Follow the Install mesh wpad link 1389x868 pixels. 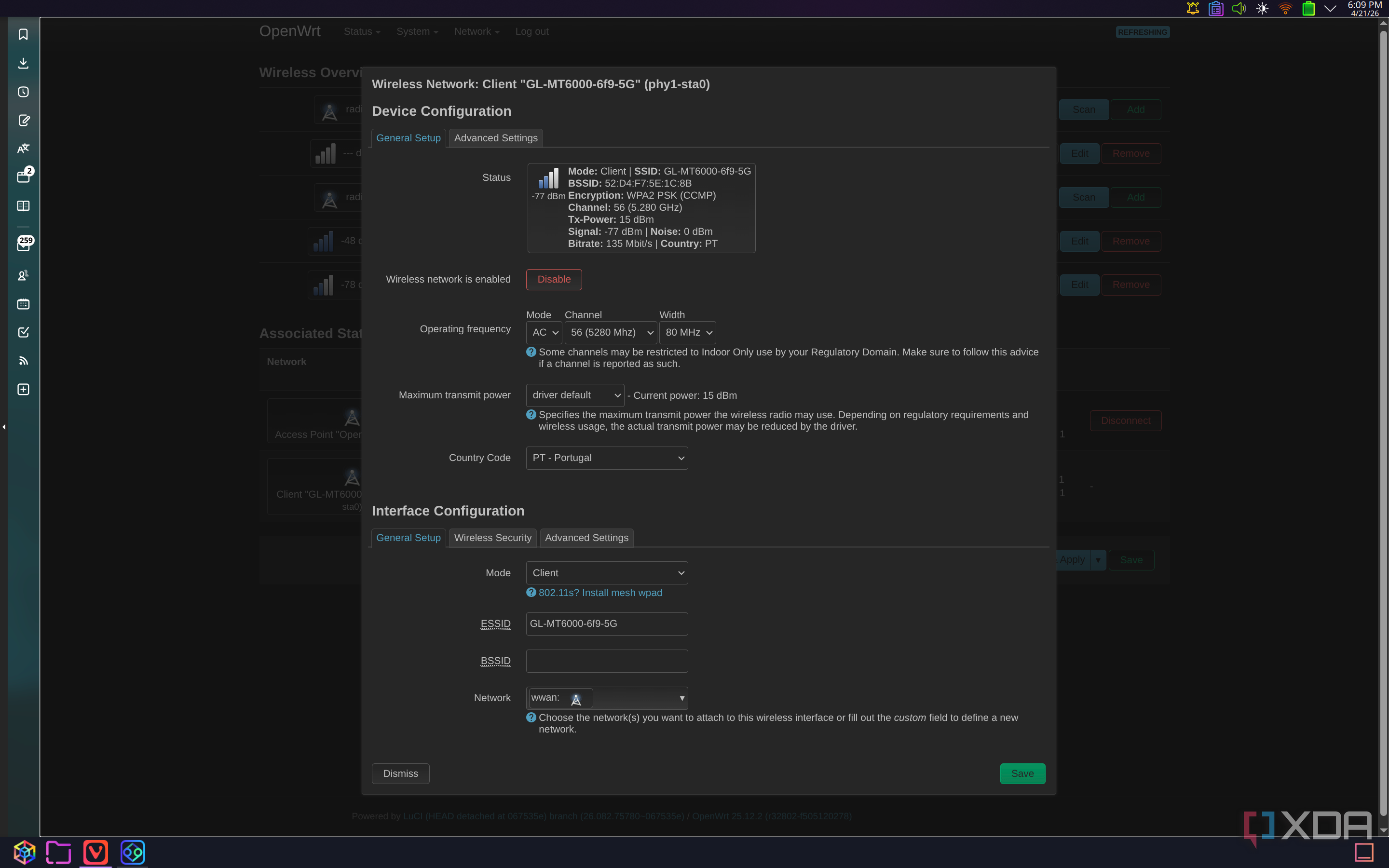(x=600, y=593)
